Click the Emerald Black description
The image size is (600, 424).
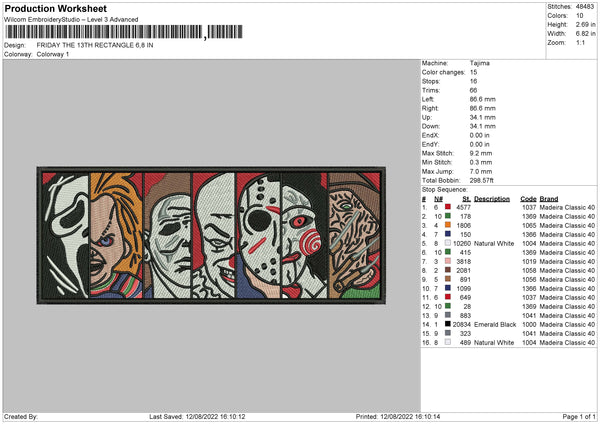(495, 325)
